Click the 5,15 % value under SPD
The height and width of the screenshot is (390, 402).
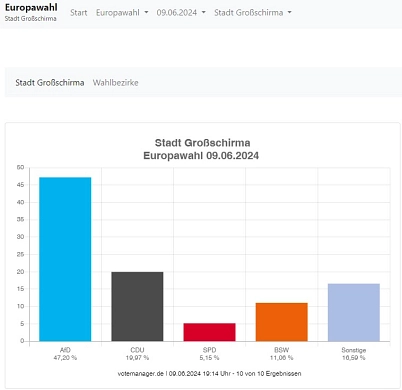click(x=209, y=358)
